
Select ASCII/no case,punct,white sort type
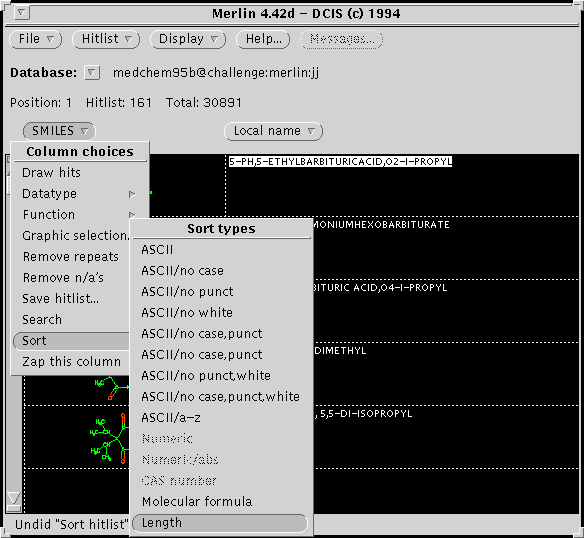pos(220,397)
